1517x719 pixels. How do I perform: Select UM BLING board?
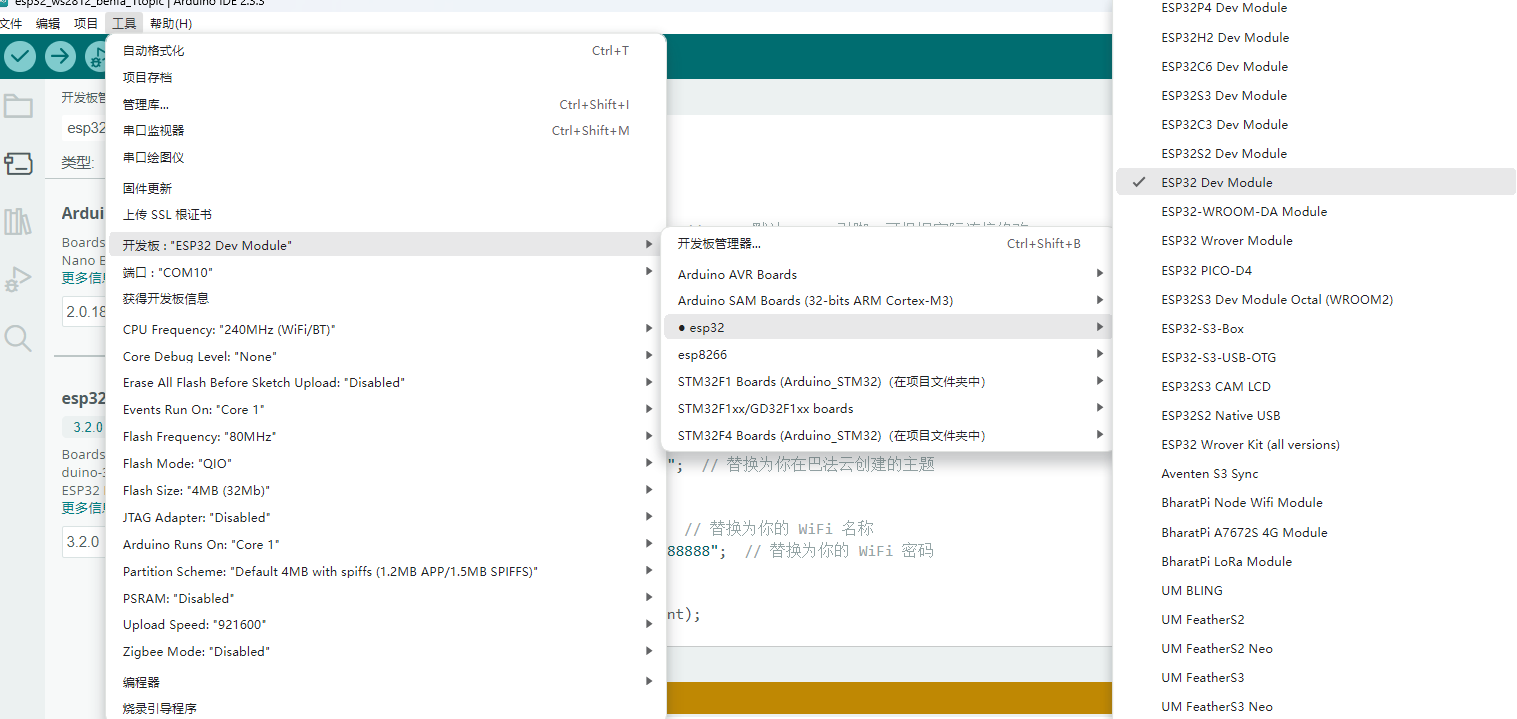(1315, 590)
